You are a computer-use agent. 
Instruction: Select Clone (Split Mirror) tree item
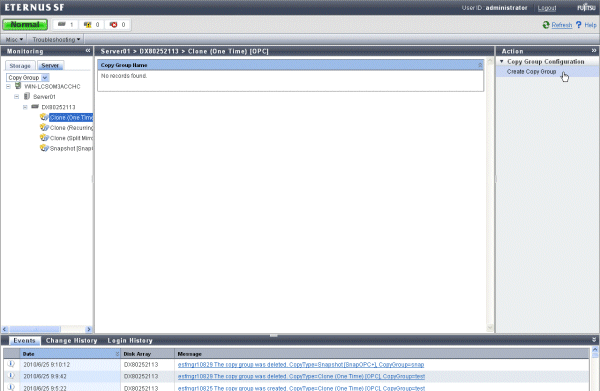click(x=71, y=138)
